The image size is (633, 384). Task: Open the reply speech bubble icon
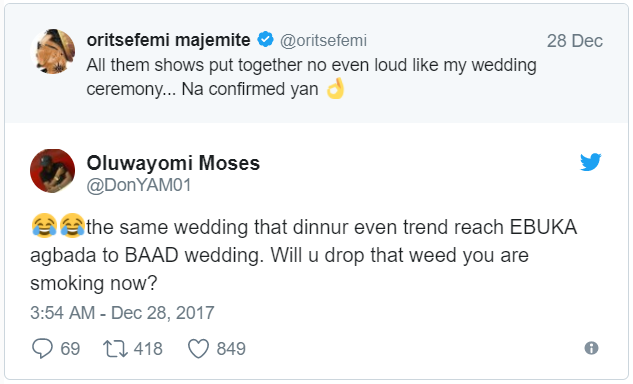coord(42,348)
